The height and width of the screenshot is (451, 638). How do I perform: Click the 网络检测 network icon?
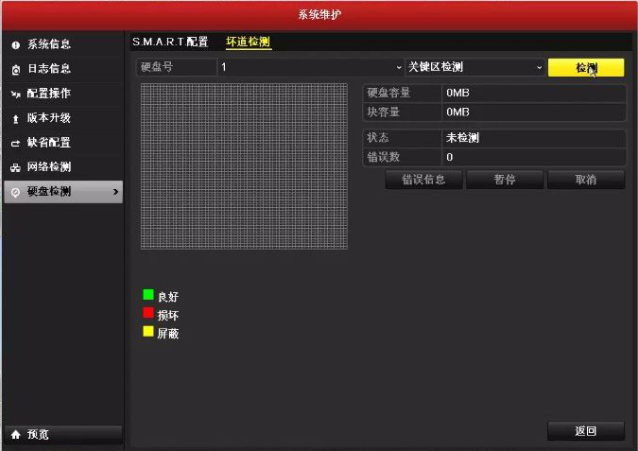(15, 167)
